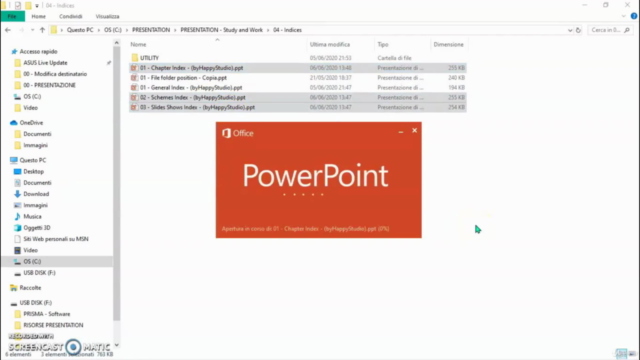
Task: Select the UTILITY folder icon
Action: click(135, 58)
